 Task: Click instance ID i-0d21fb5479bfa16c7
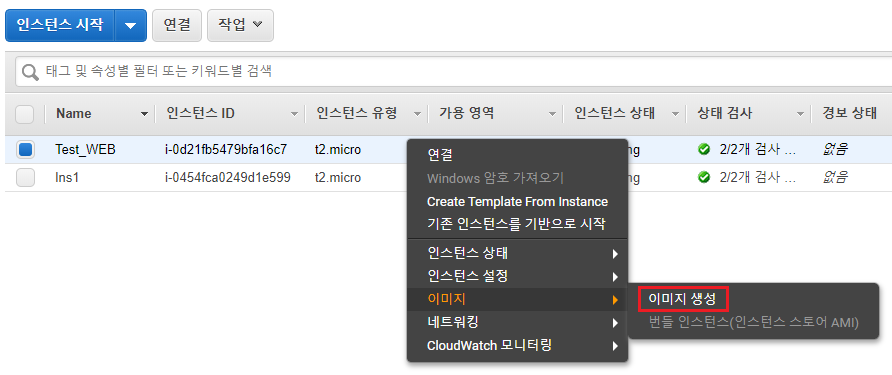(226, 150)
